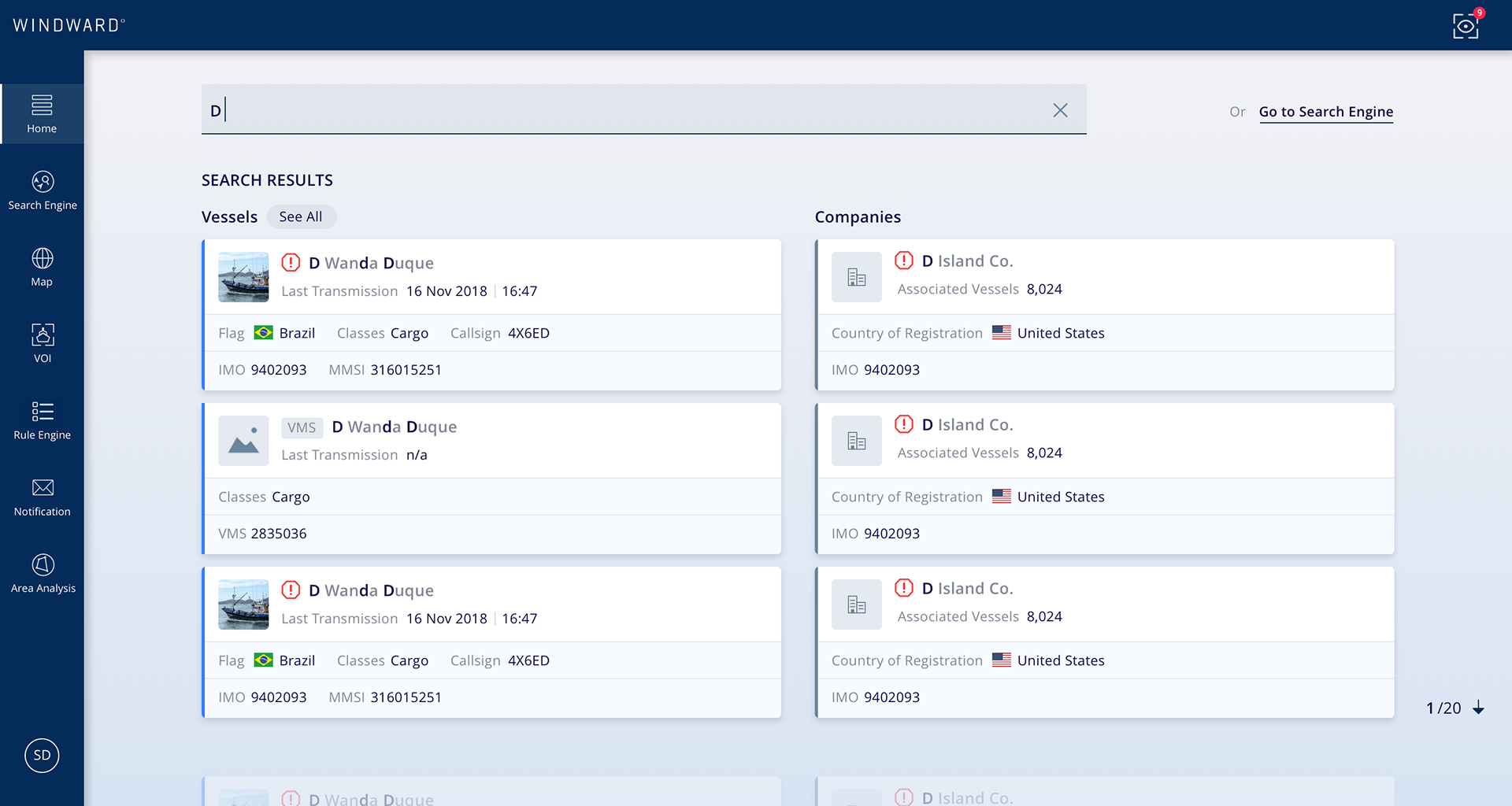Click page indicator 1/20
1512x806 pixels.
point(1443,708)
